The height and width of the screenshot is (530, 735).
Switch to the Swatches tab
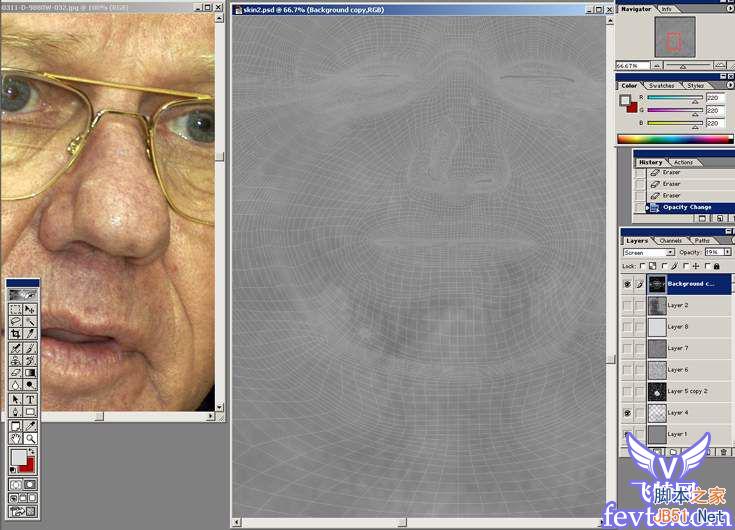(661, 86)
